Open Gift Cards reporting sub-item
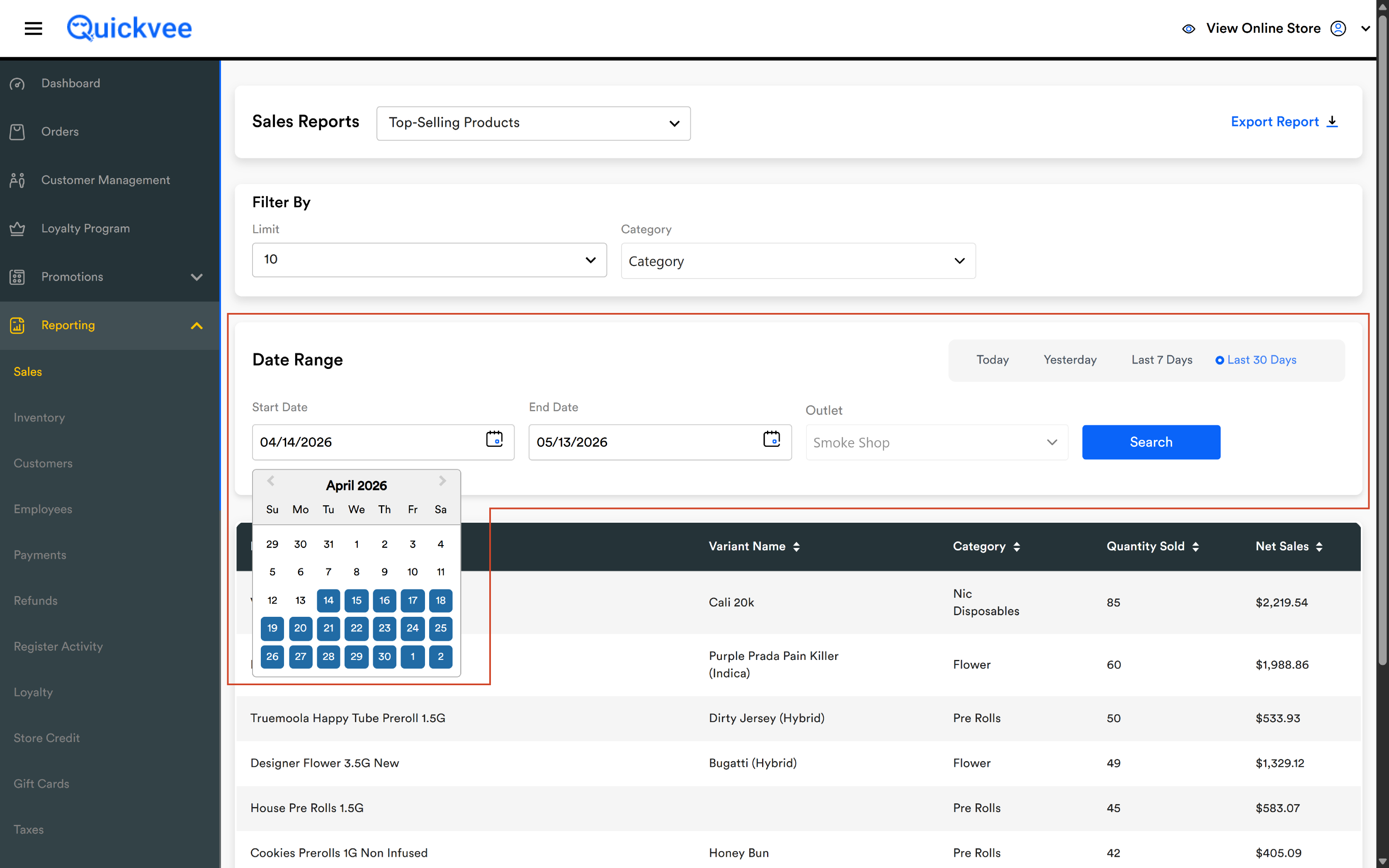The image size is (1389, 868). click(x=41, y=784)
